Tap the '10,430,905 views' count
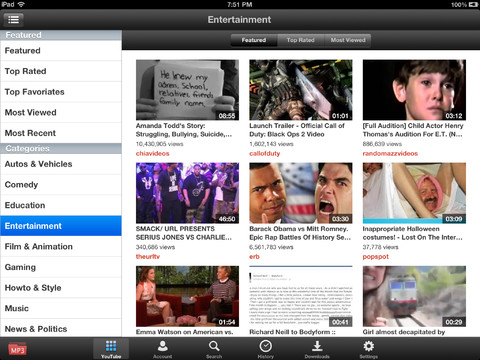This screenshot has height=360, width=480. 159,144
